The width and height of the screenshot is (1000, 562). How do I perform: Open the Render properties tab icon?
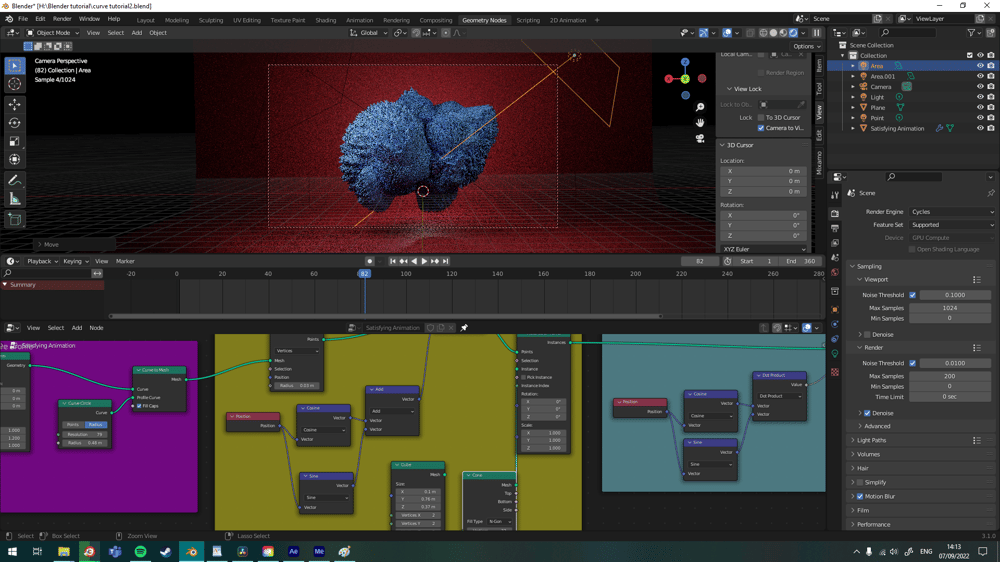point(835,214)
